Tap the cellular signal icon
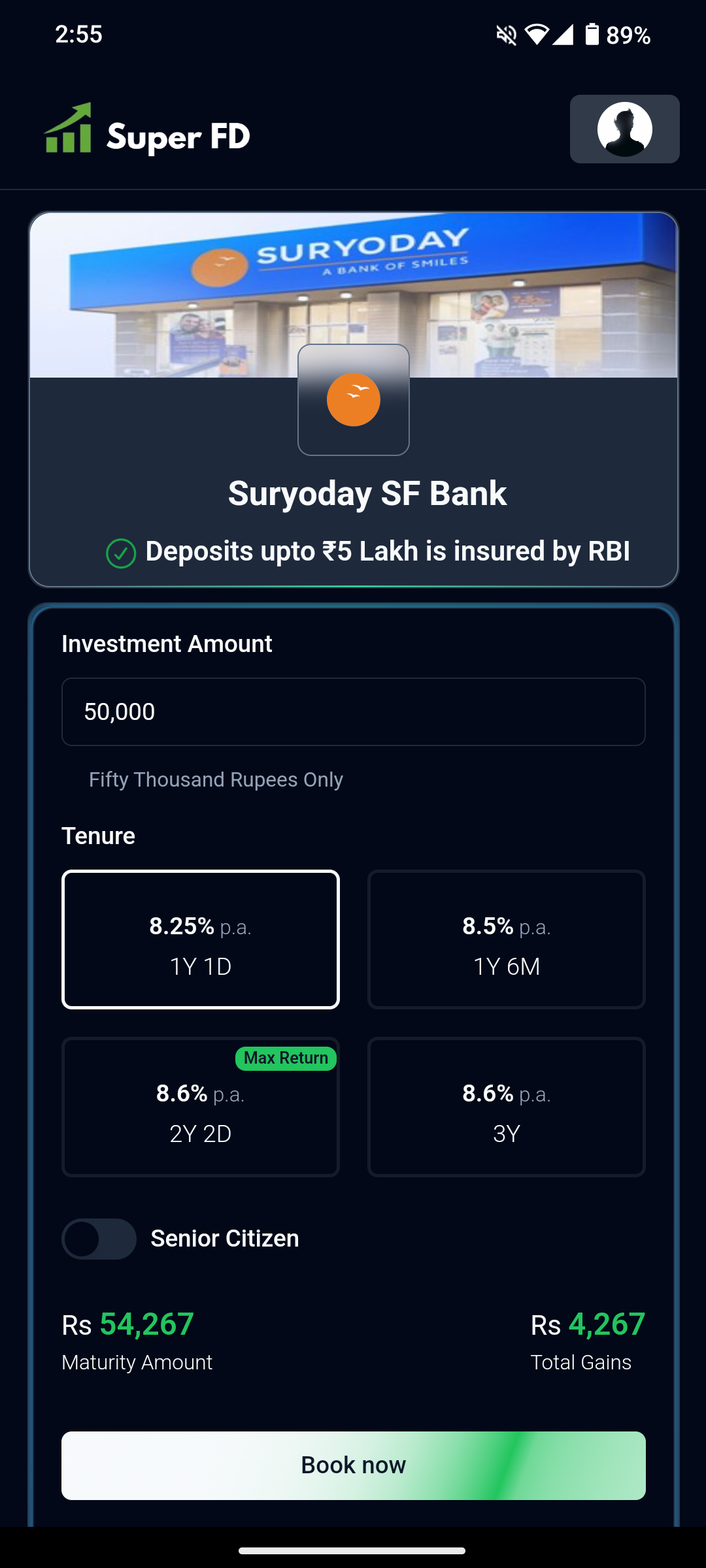 click(x=563, y=35)
